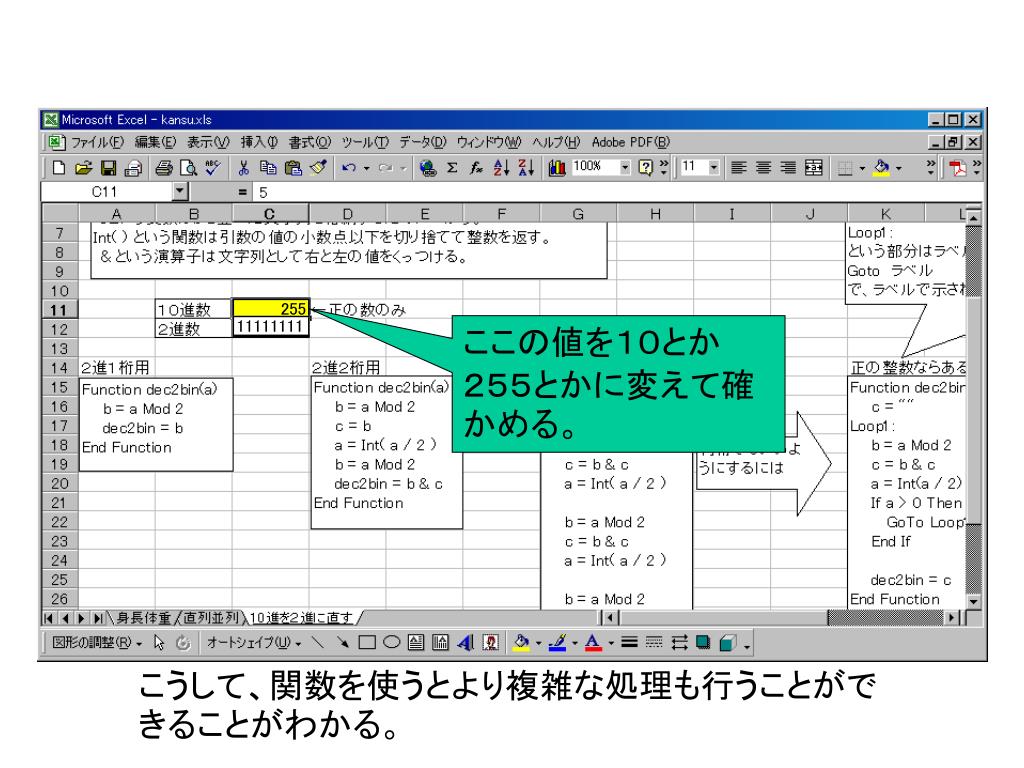Image resolution: width=1024 pixels, height=768 pixels.
Task: Select the Format Painter brush
Action: (318, 168)
